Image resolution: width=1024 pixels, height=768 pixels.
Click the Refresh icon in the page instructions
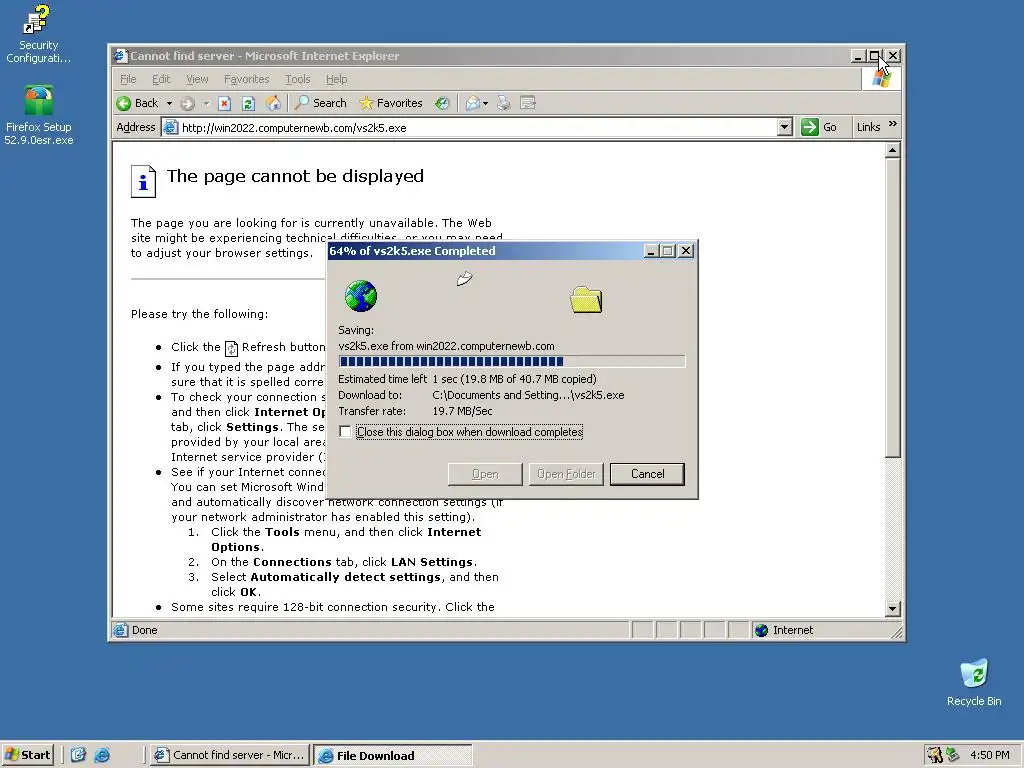point(231,349)
